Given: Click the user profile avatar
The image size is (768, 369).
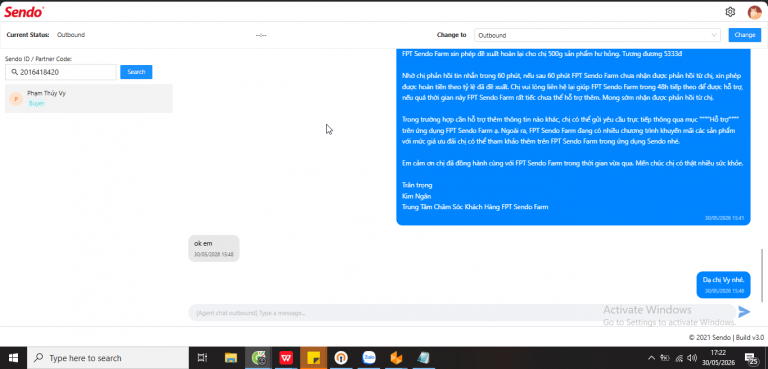Looking at the screenshot, I should click(754, 12).
